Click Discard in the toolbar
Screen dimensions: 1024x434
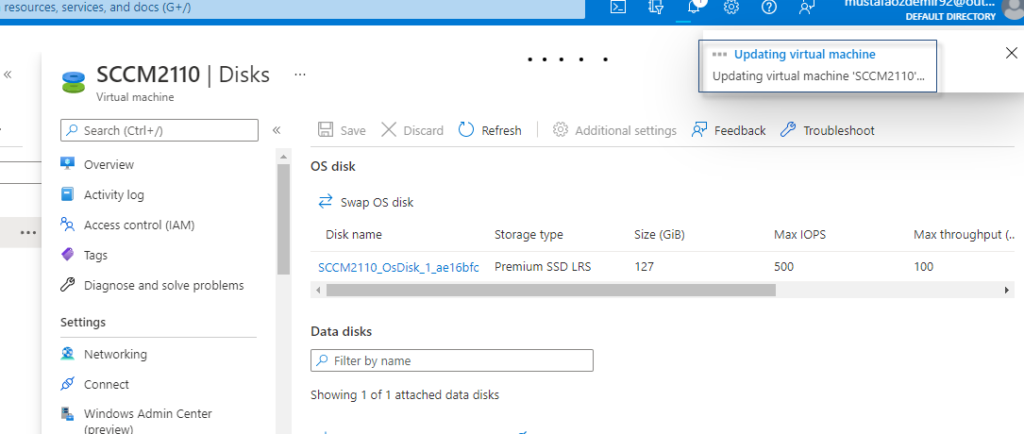(x=412, y=130)
